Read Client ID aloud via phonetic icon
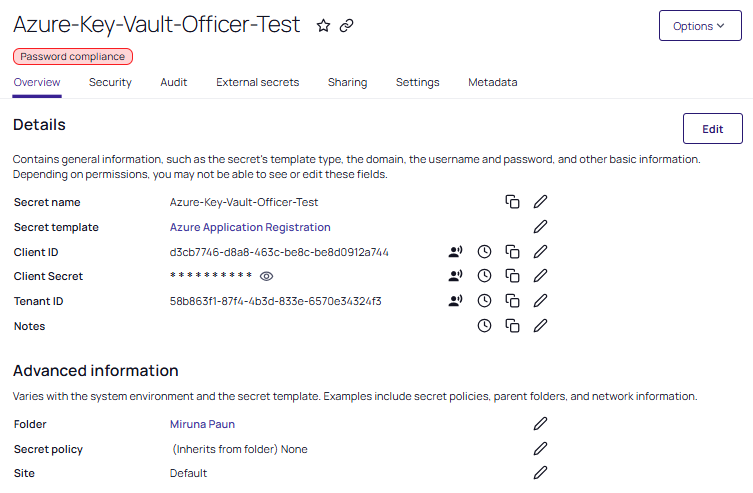 click(x=455, y=252)
